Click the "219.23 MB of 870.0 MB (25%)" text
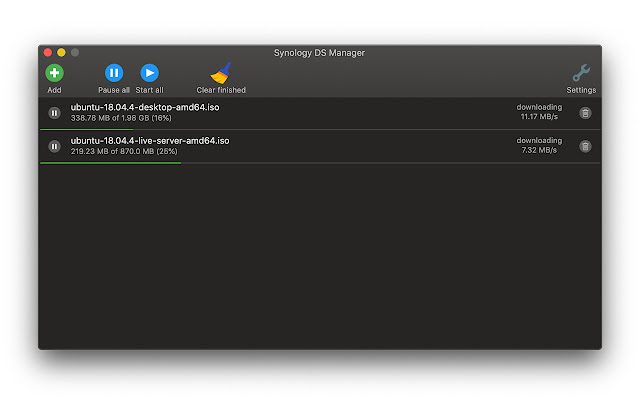The image size is (640, 400). click(x=124, y=151)
